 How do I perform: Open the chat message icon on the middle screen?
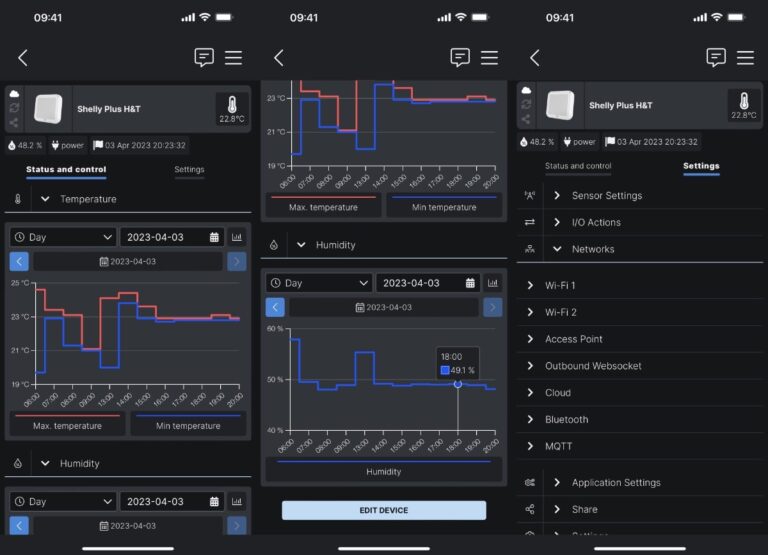click(460, 58)
